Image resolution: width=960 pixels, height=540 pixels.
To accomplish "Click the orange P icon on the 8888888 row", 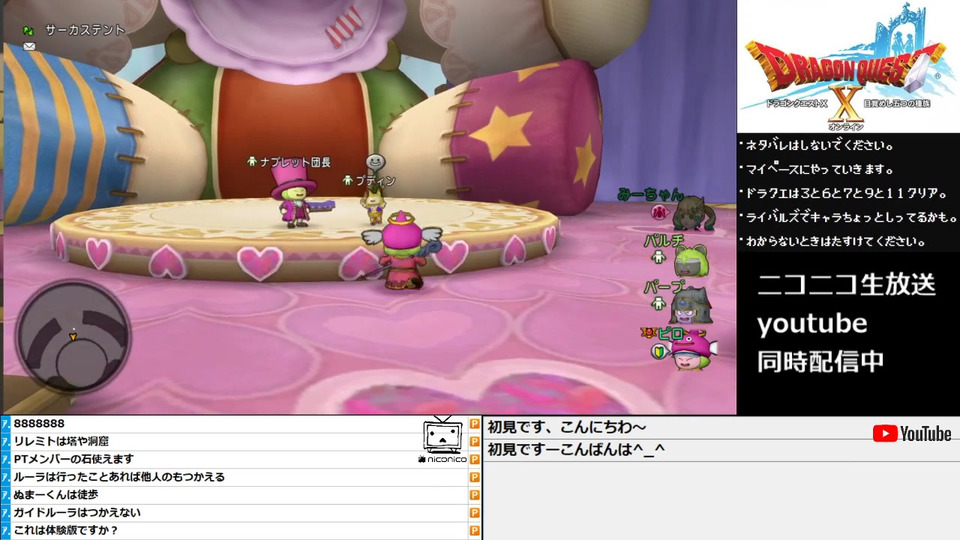I will 474,424.
